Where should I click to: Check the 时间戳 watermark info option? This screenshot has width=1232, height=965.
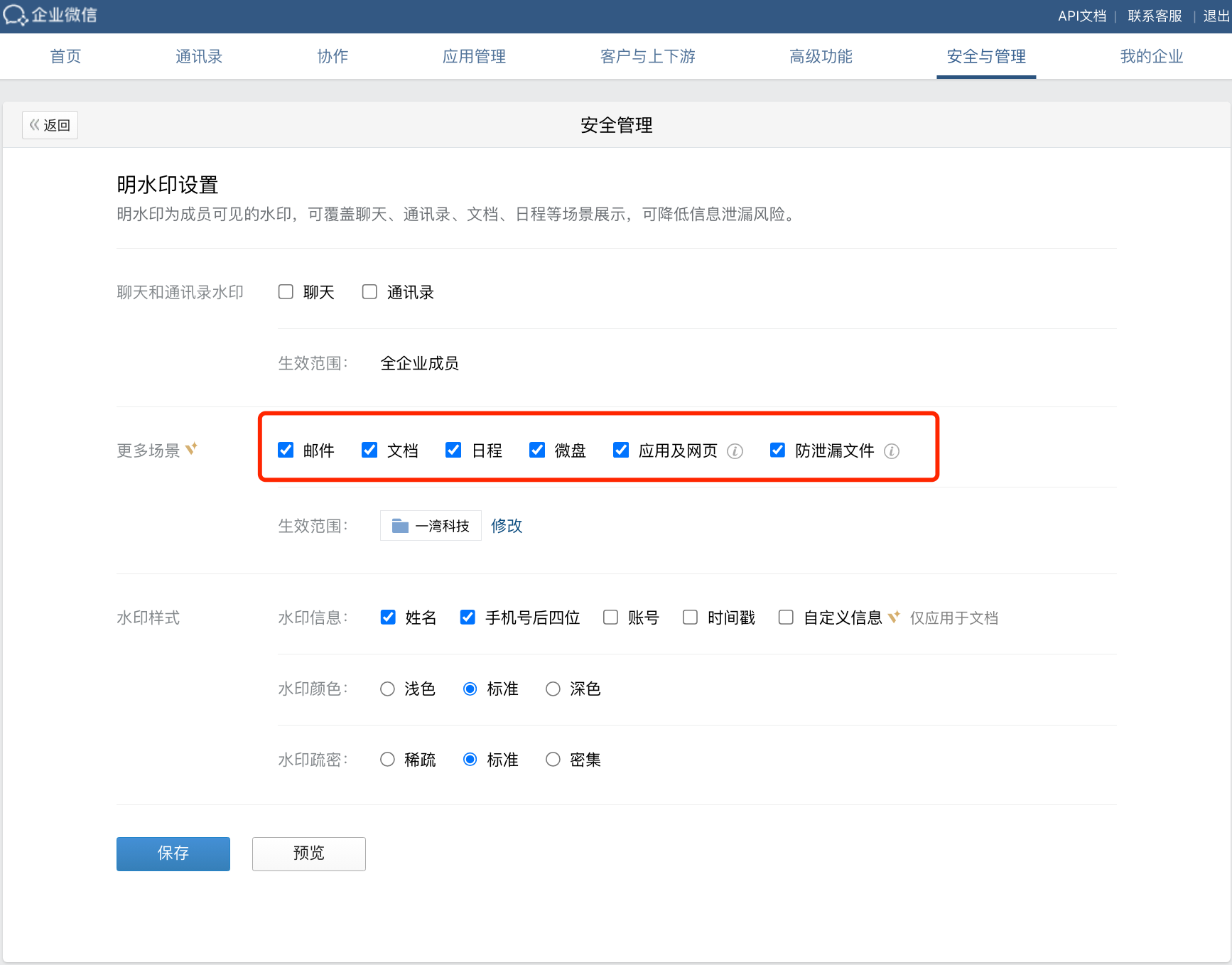pyautogui.click(x=690, y=617)
